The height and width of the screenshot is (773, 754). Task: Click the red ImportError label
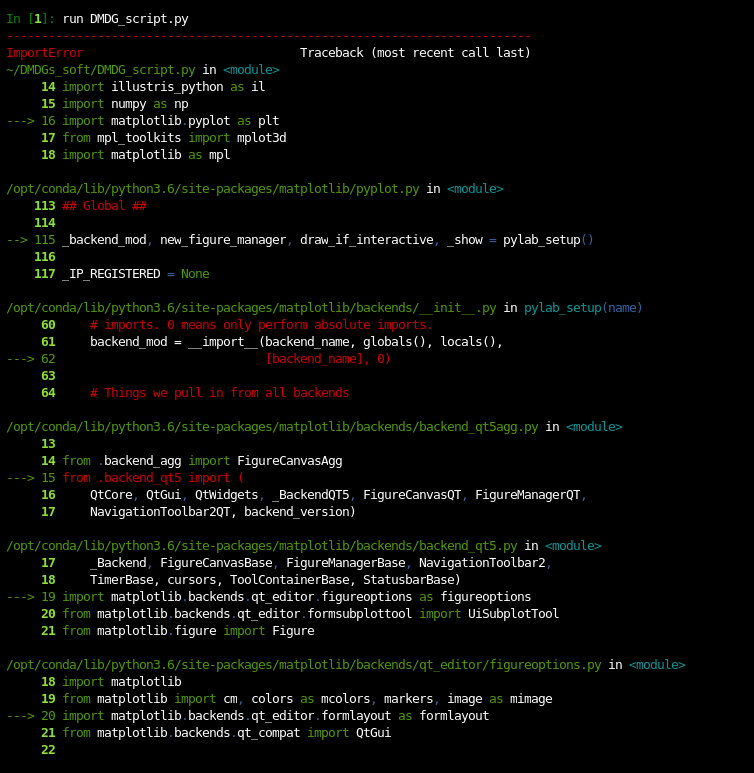pyautogui.click(x=45, y=53)
